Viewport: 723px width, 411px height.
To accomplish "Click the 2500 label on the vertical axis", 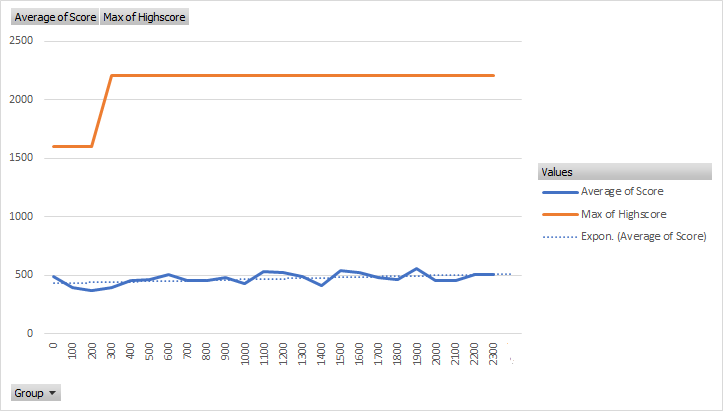I will point(21,41).
